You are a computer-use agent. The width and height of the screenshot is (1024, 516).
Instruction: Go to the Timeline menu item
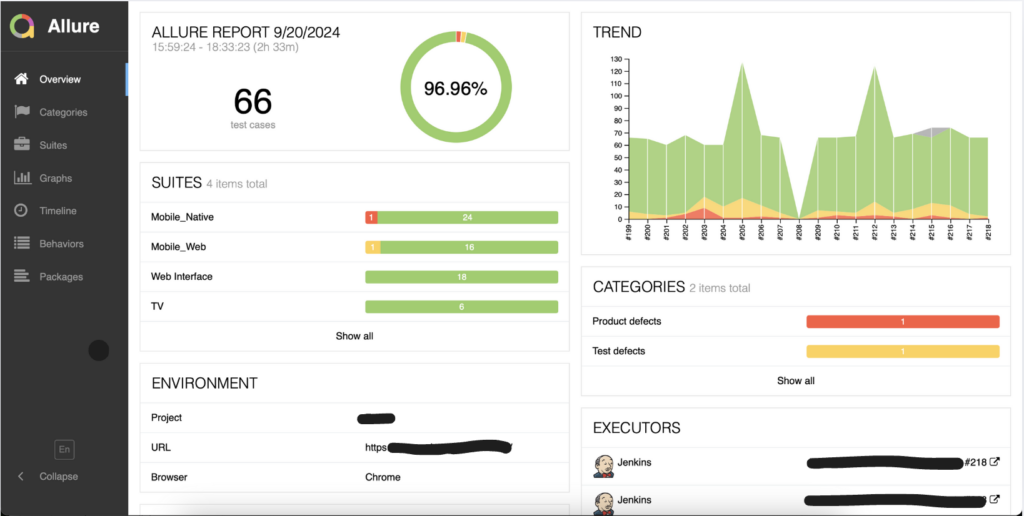(x=57, y=211)
